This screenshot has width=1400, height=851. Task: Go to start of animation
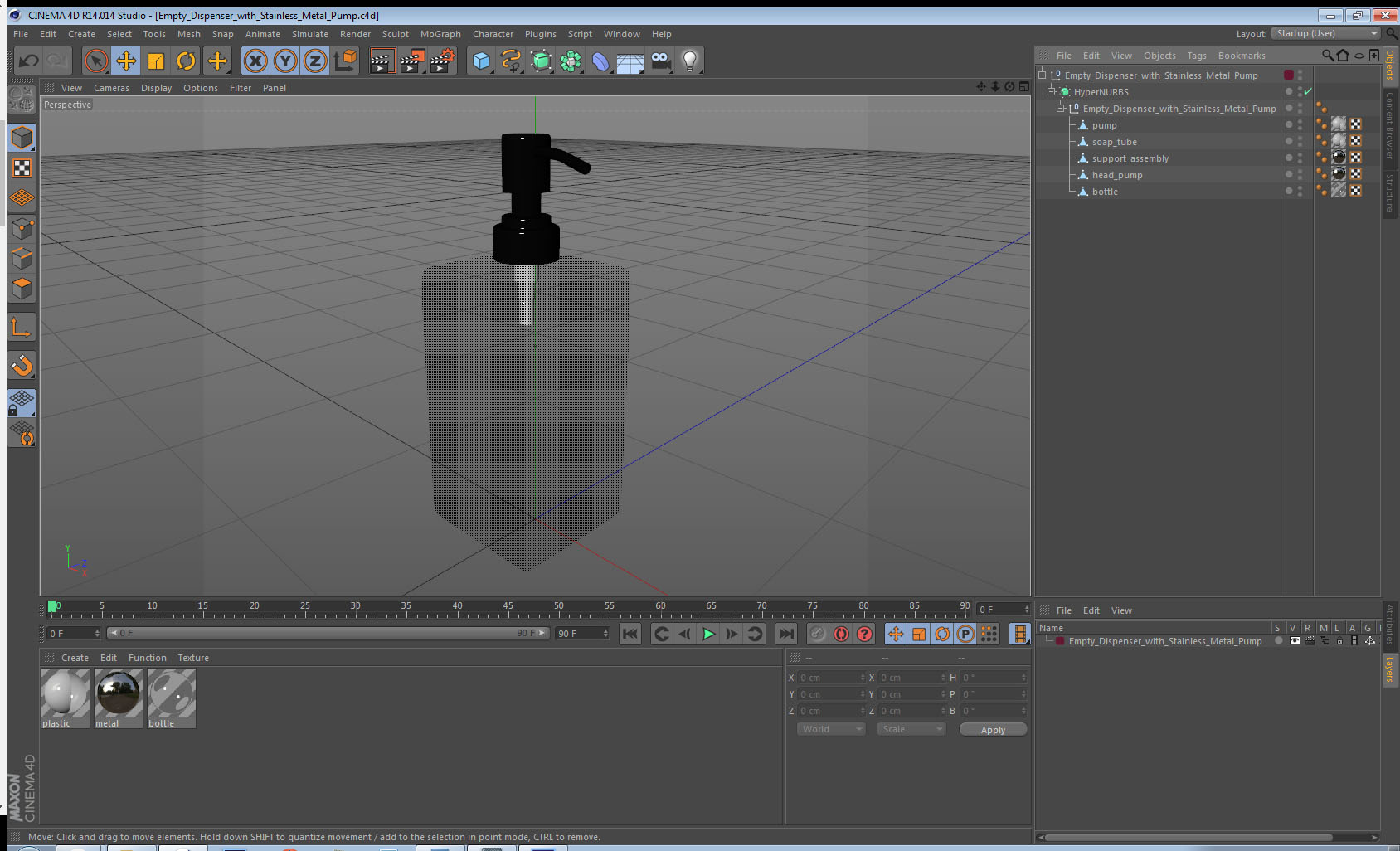[630, 634]
